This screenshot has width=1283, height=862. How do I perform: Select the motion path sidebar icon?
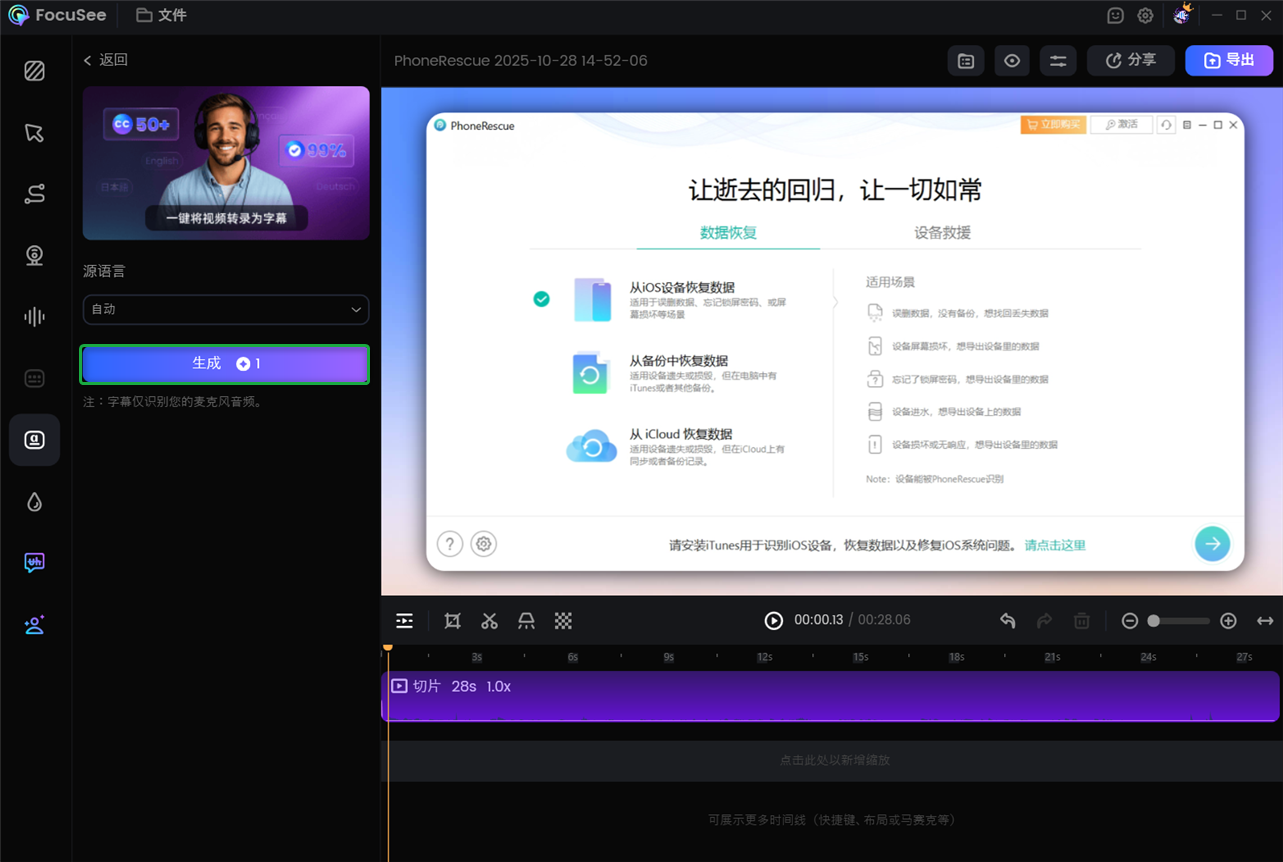click(35, 194)
